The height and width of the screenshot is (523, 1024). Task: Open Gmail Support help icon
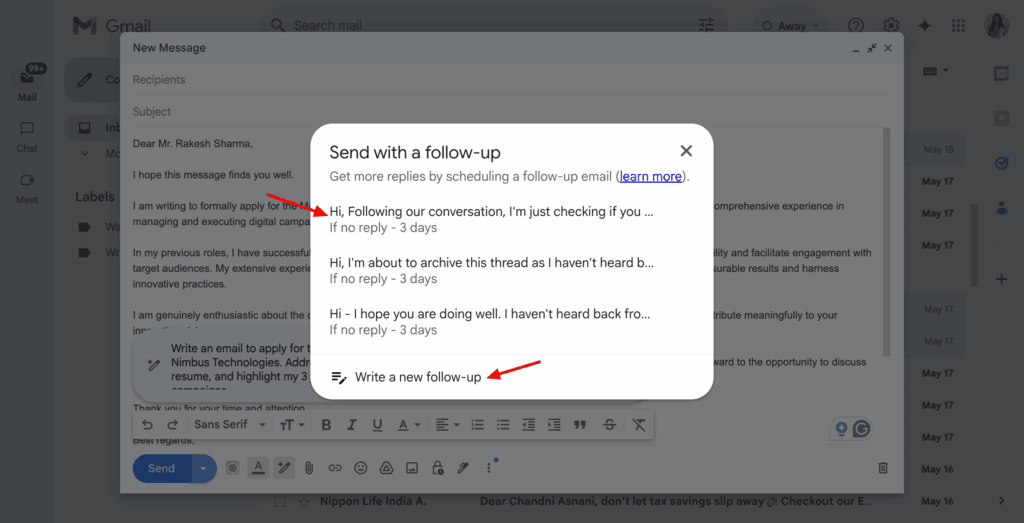pos(856,25)
